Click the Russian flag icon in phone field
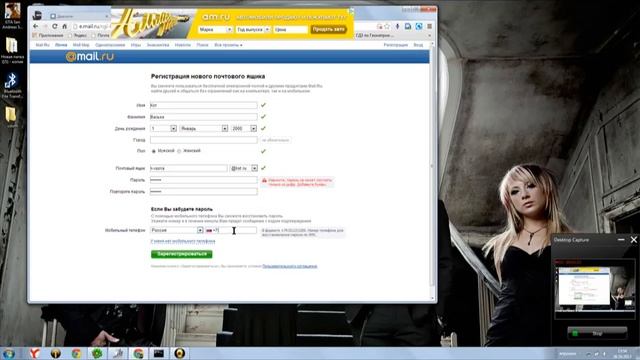Screen dimensions: 640x360 (209, 231)
